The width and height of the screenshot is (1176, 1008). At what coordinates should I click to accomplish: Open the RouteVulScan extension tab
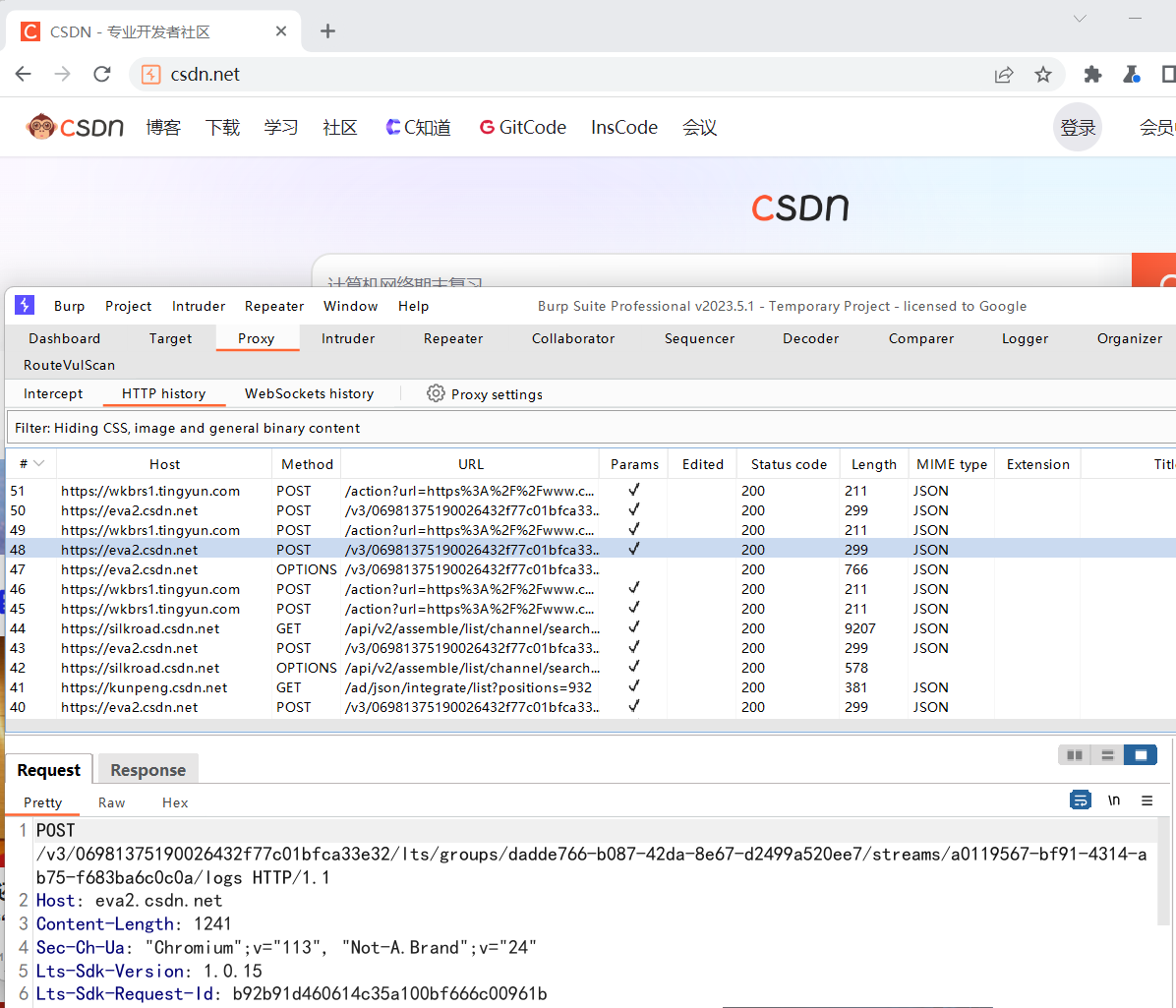pyautogui.click(x=69, y=365)
